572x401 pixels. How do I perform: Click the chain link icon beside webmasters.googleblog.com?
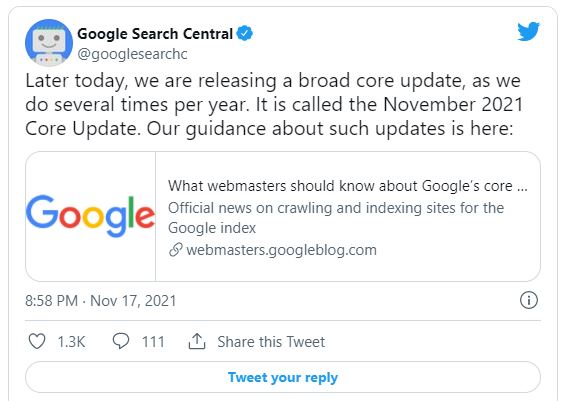click(x=175, y=250)
